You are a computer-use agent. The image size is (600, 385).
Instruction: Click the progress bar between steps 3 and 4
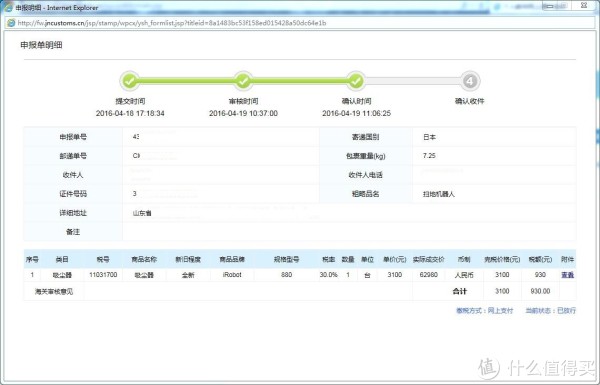412,81
